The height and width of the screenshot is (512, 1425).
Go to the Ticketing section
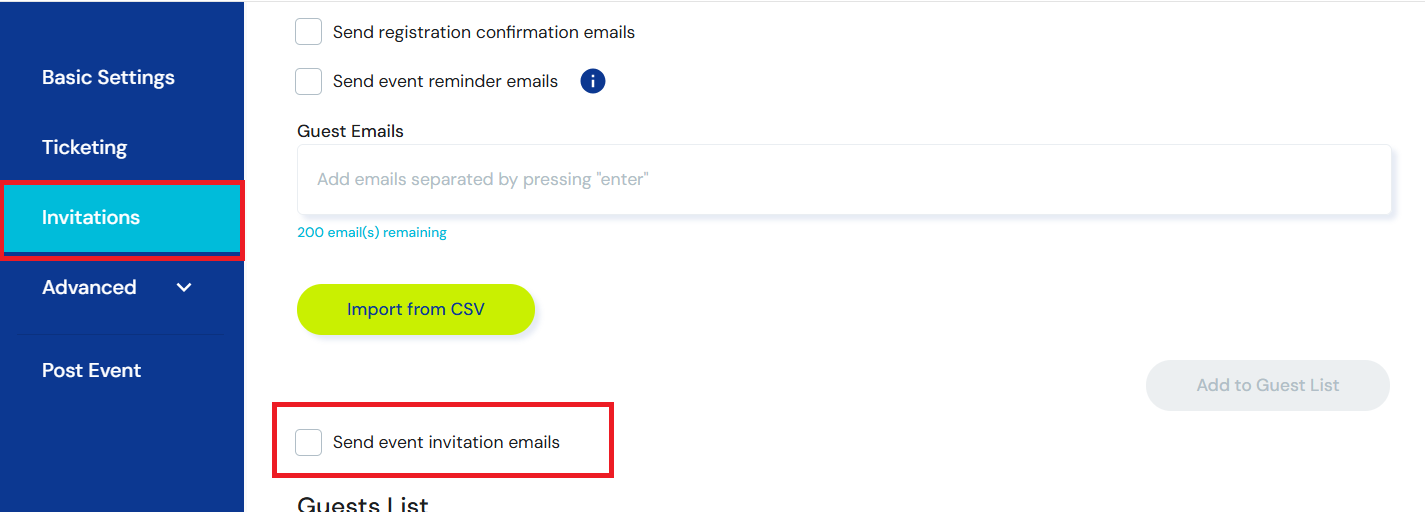84,148
